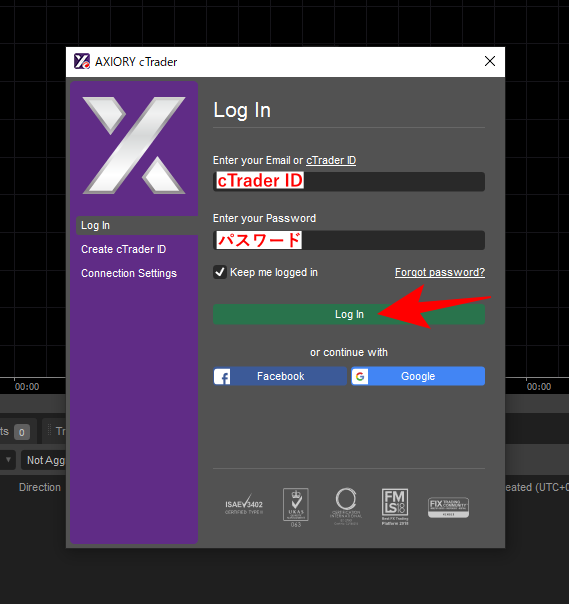Click the Facebook logo icon
This screenshot has height=604, width=569.
click(x=222, y=376)
